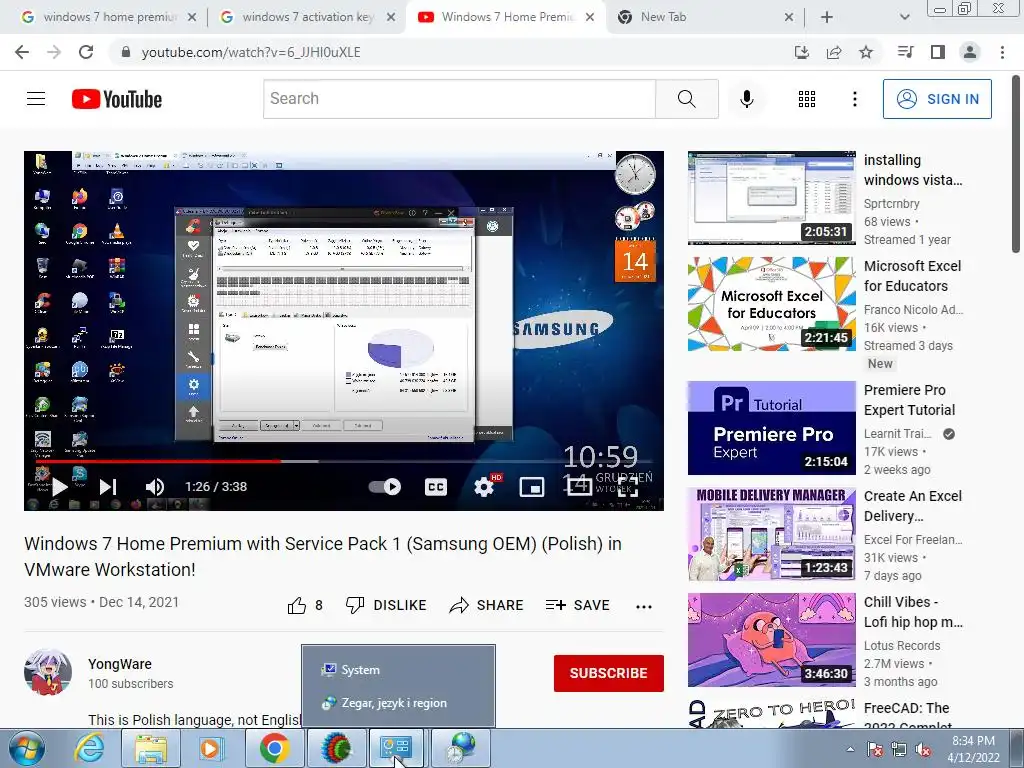Screen dimensions: 1024x768
Task: Open the tab search dropdown arrow
Action: [x=904, y=18]
